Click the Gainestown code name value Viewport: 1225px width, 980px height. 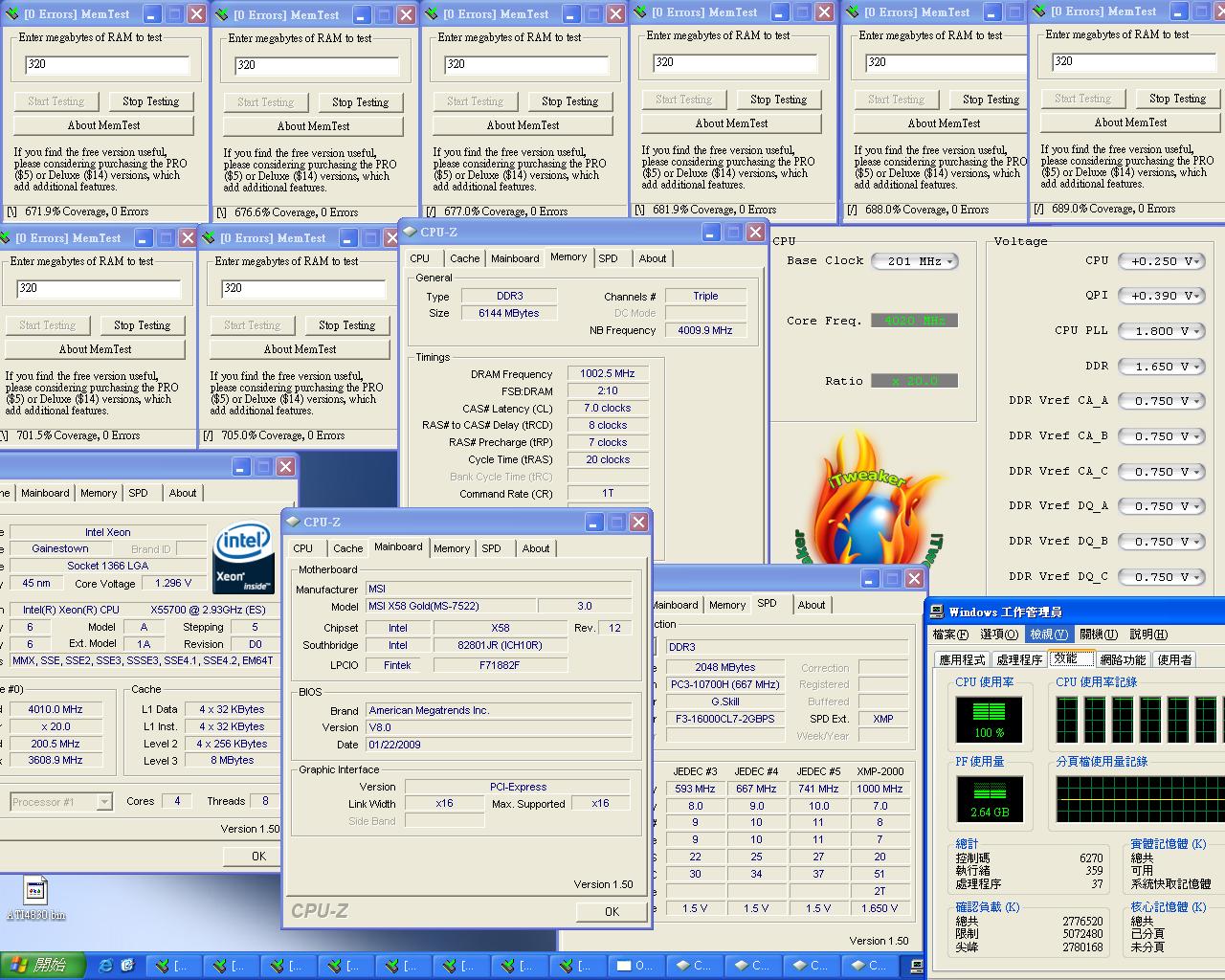(x=60, y=548)
